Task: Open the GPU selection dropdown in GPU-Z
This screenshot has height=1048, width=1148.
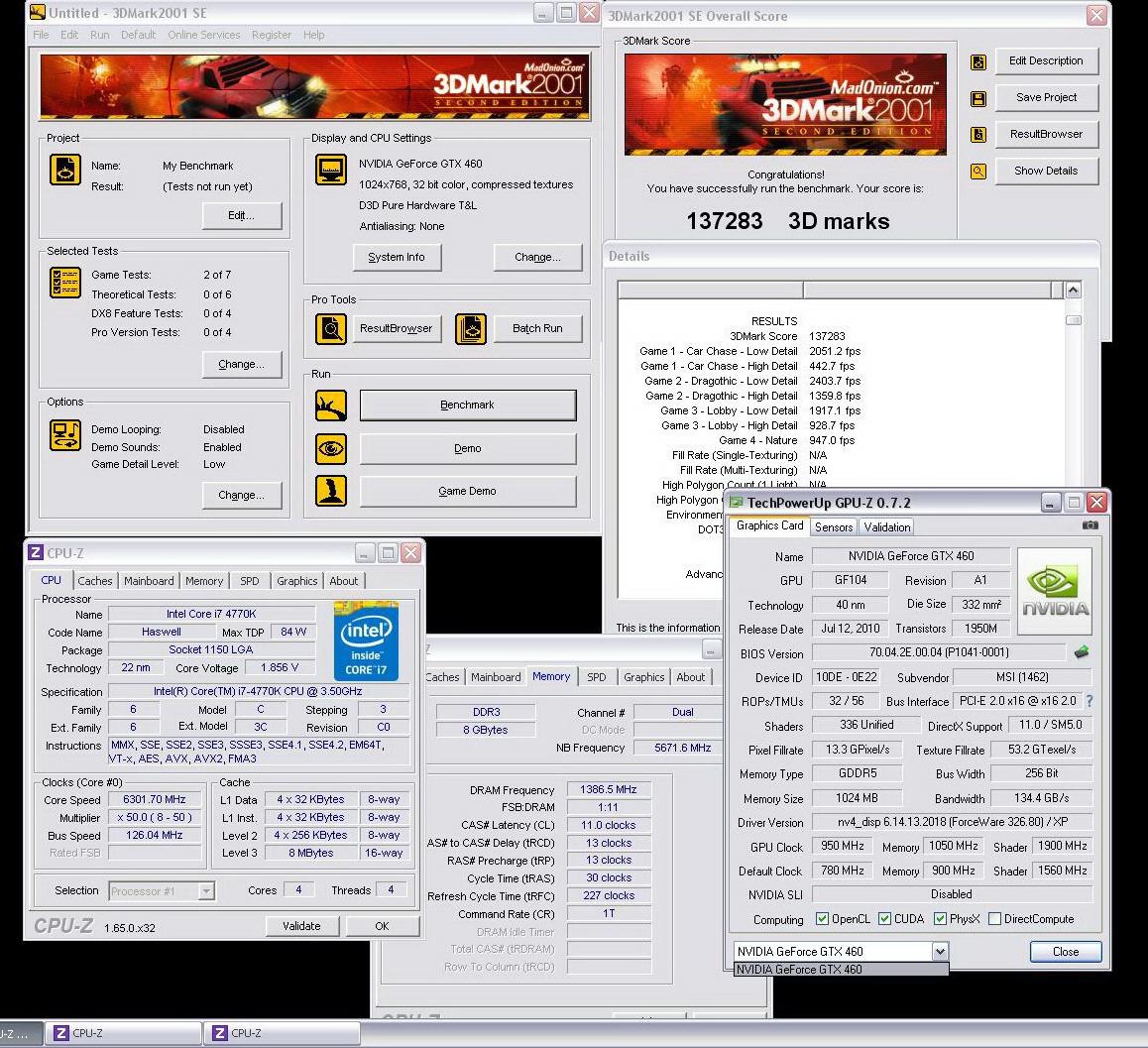Action: coord(940,951)
